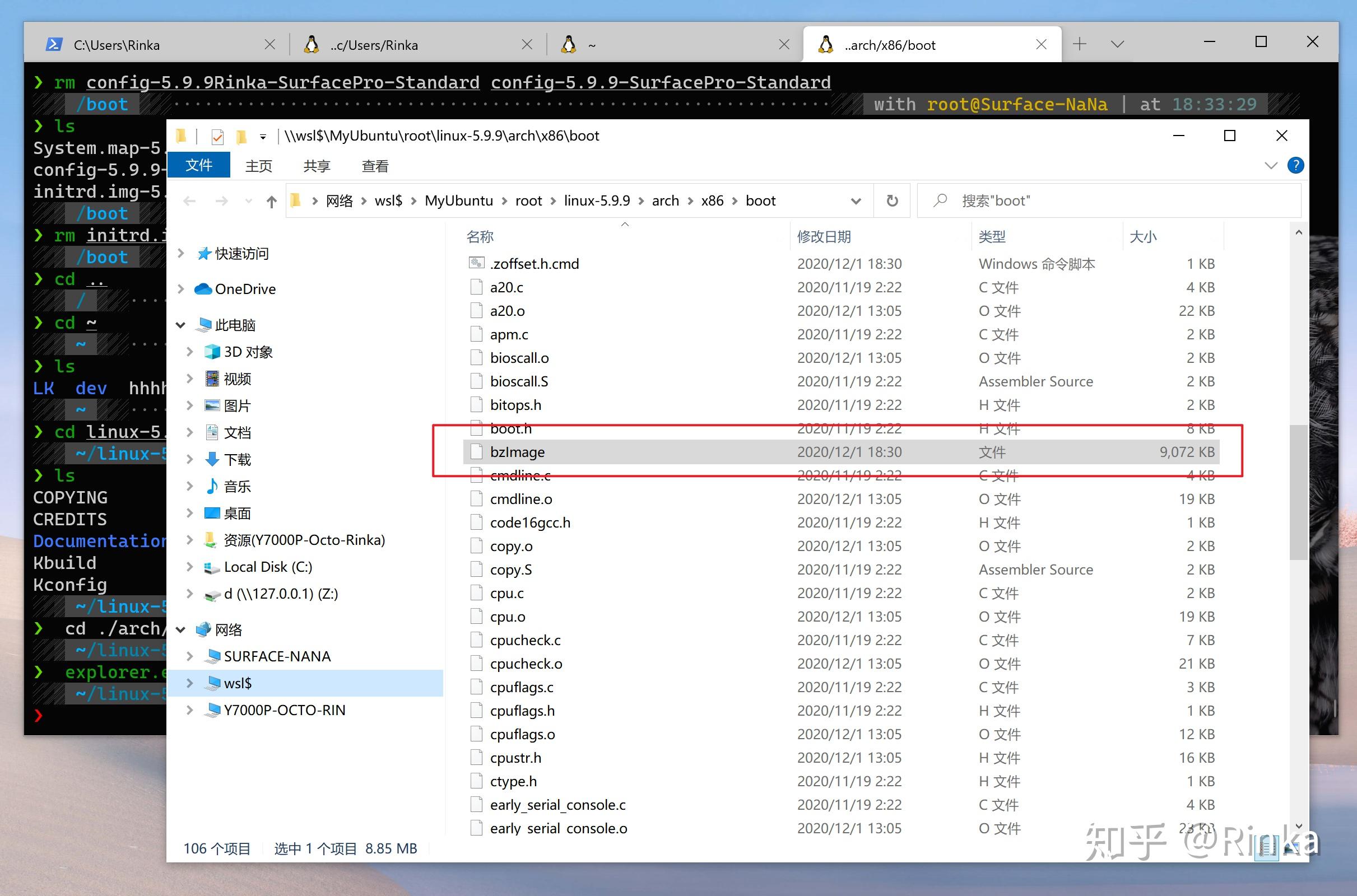Open new terminal tab with plus icon
Image resolution: width=1357 pixels, height=896 pixels.
pos(1079,44)
